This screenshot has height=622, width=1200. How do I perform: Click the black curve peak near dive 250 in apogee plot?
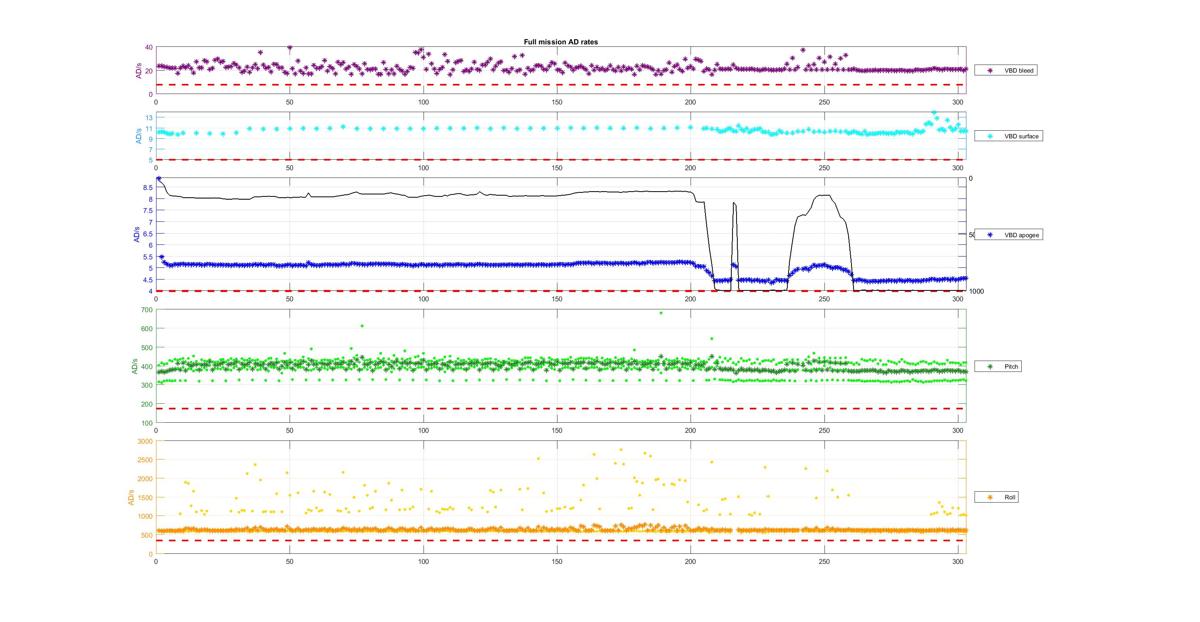coord(824,195)
